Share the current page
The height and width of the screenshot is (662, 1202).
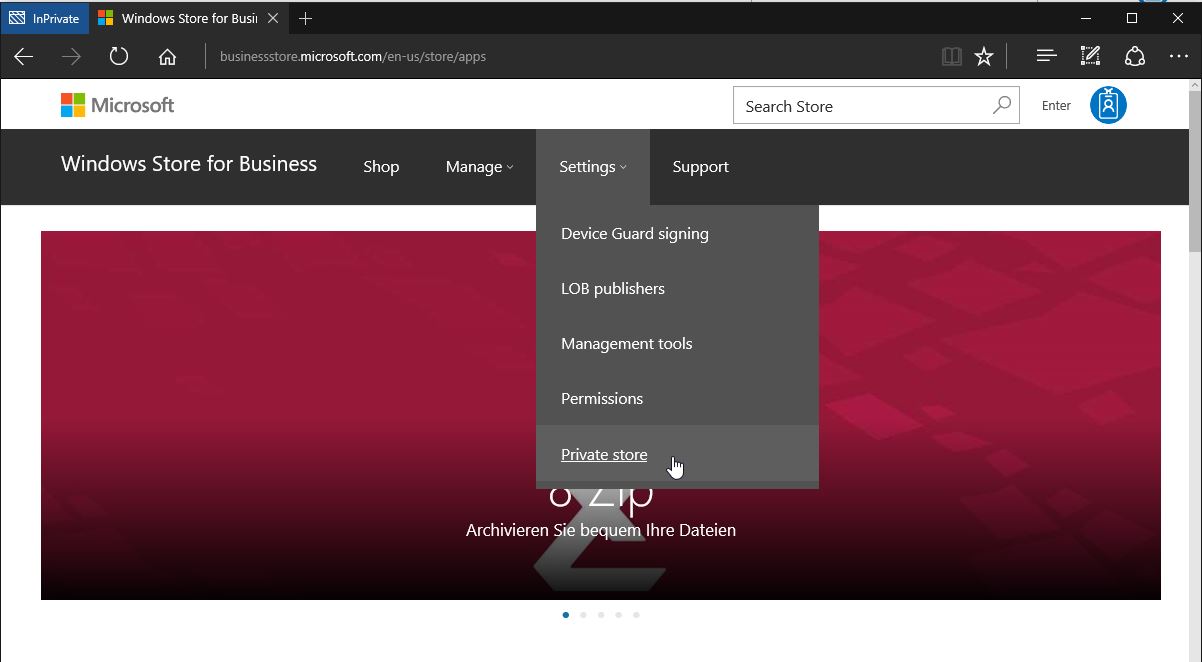pyautogui.click(x=1135, y=56)
